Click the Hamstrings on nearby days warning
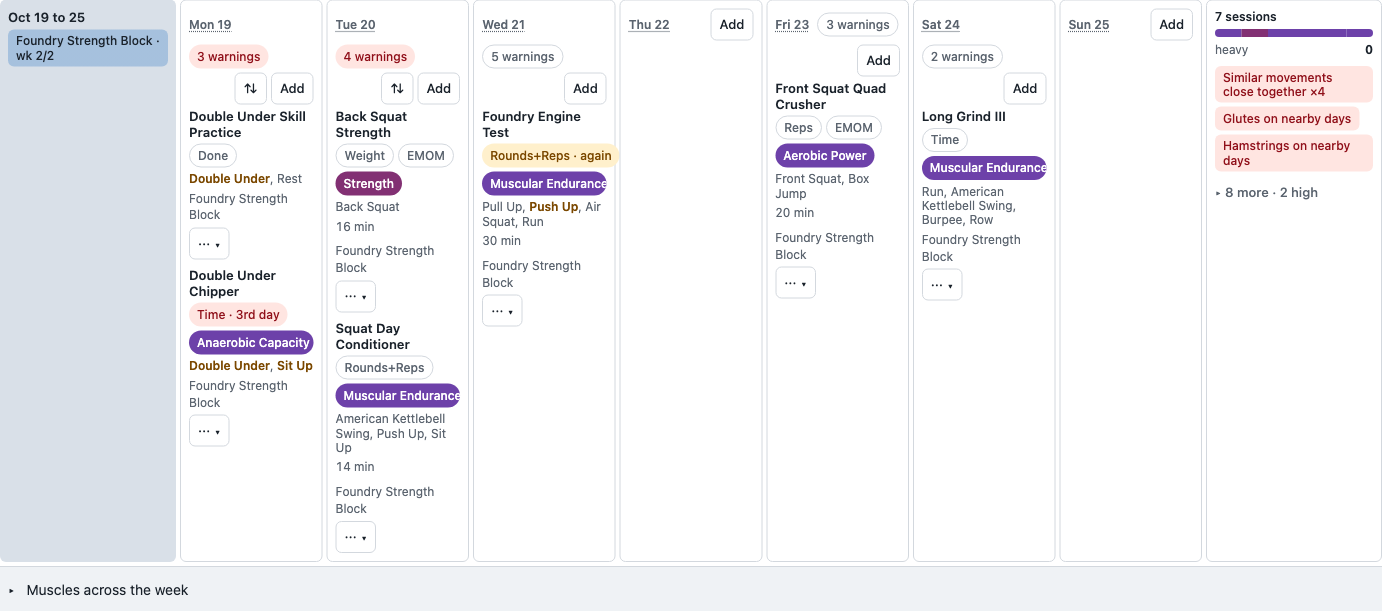The height and width of the screenshot is (611, 1382). pyautogui.click(x=1294, y=153)
